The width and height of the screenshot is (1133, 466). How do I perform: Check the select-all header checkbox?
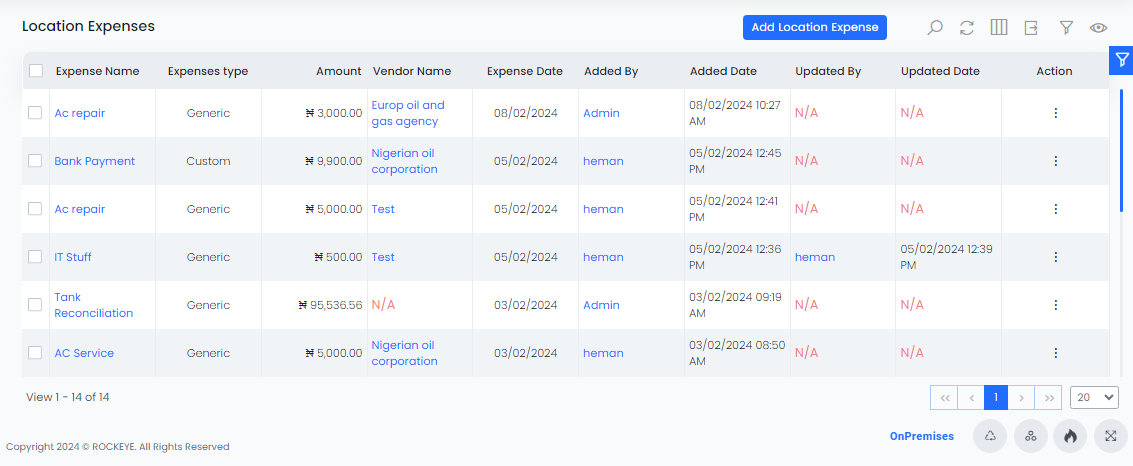(x=35, y=71)
